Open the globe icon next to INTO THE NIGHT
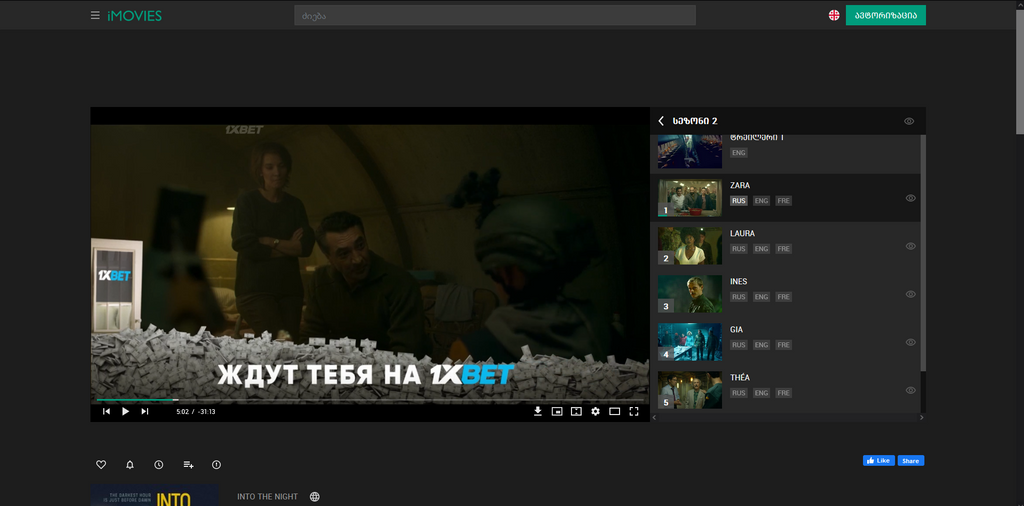The width and height of the screenshot is (1024, 506). coord(315,497)
